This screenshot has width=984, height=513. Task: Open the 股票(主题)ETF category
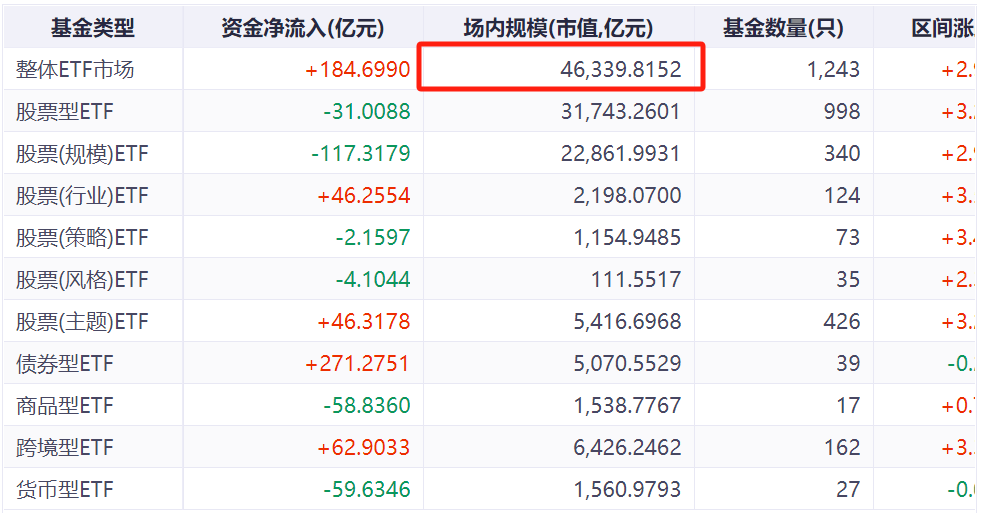82,321
